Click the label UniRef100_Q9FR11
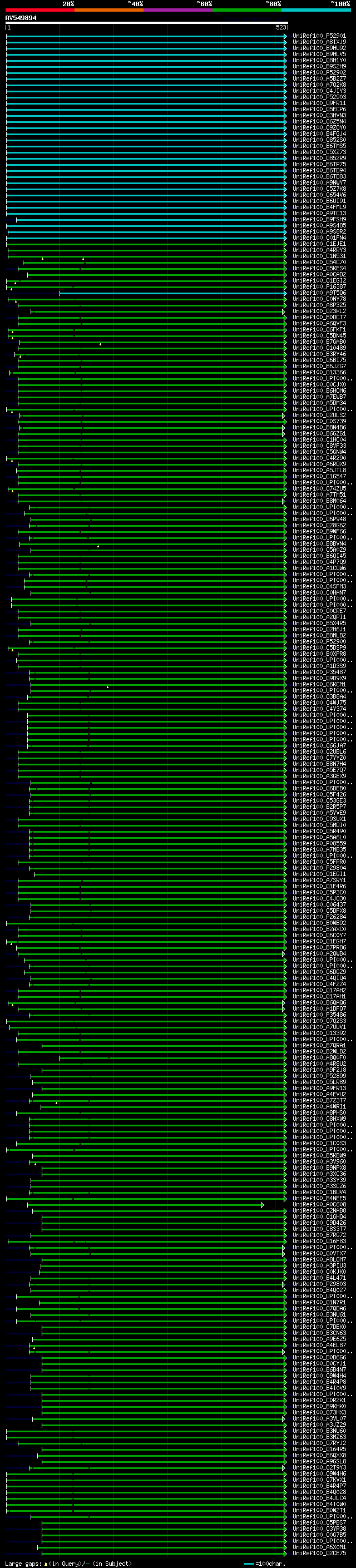 (319, 103)
